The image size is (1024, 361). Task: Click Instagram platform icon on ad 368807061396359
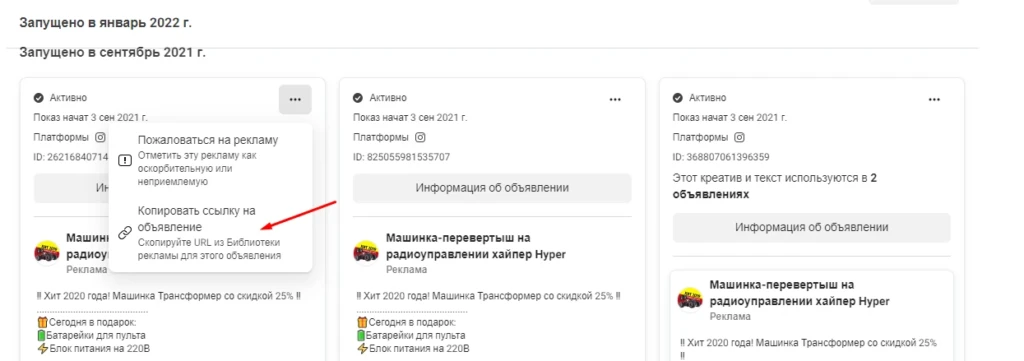tap(740, 138)
